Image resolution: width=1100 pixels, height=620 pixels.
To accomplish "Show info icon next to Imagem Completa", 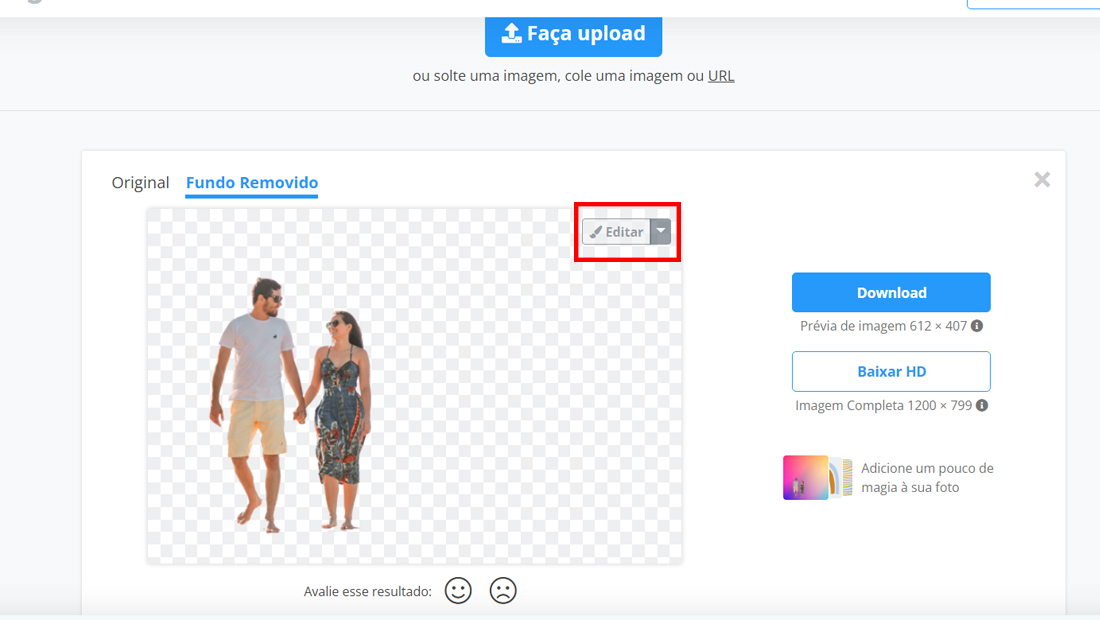I will (x=982, y=405).
